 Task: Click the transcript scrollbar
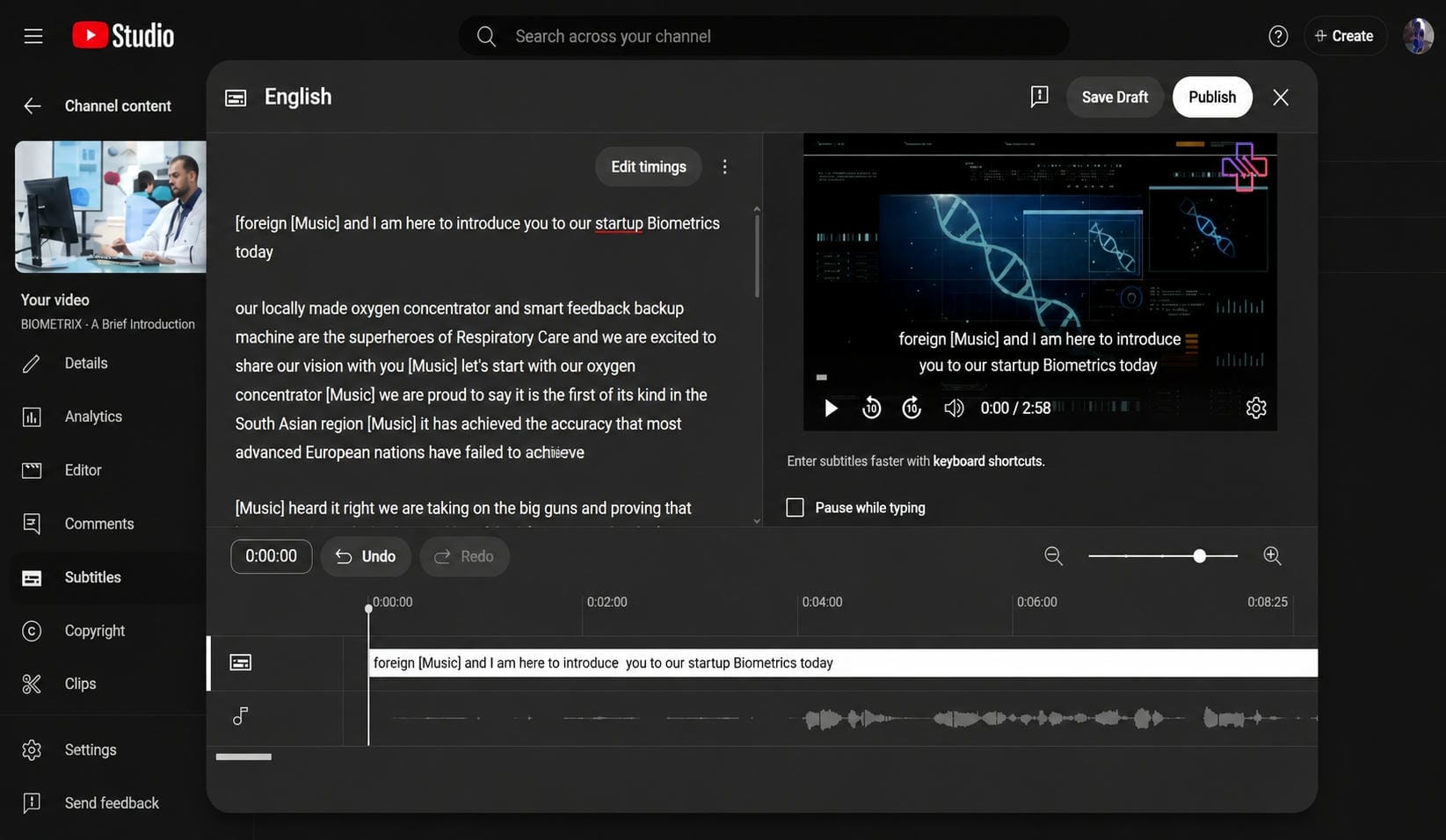(757, 257)
